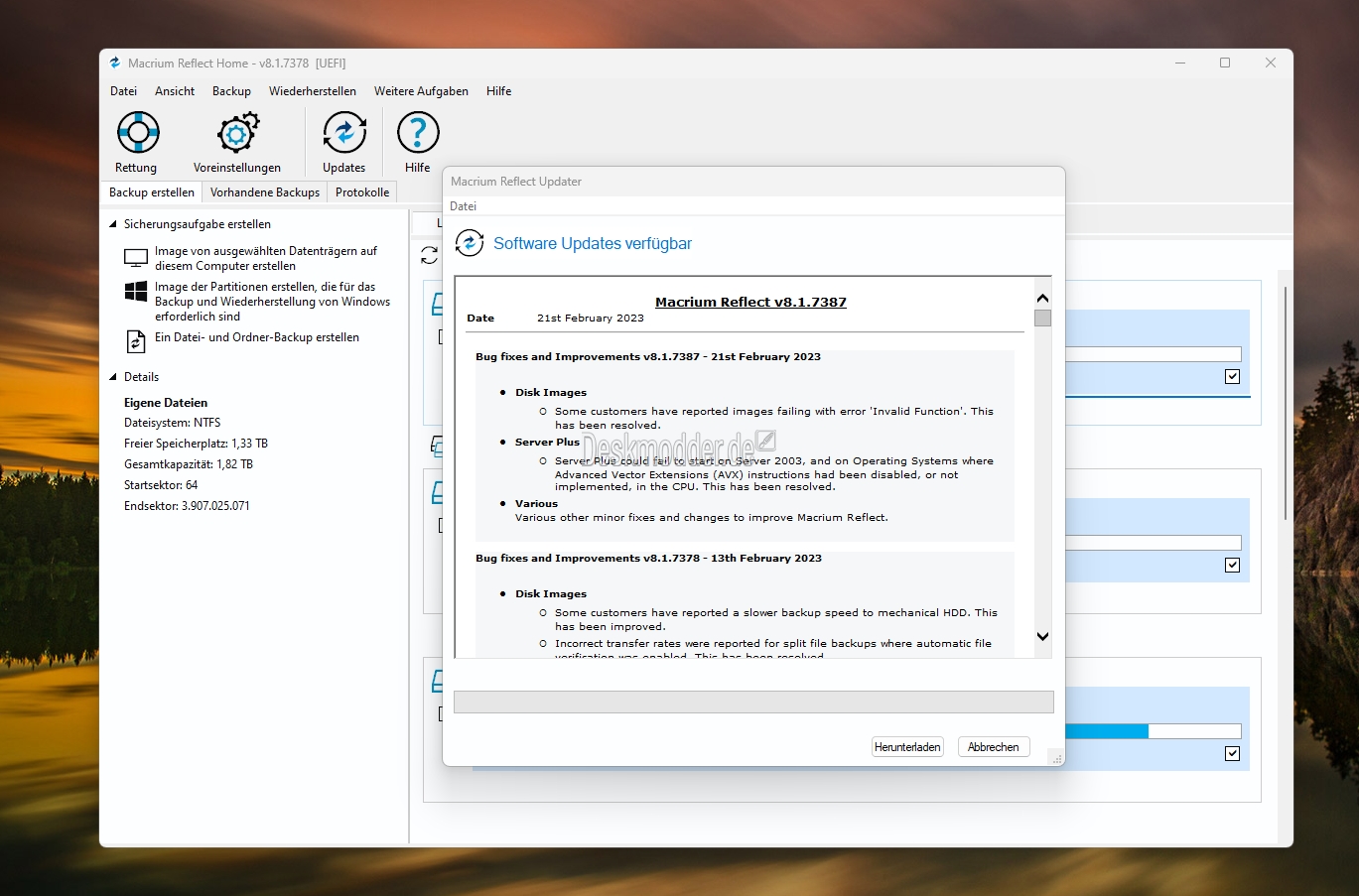This screenshot has width=1359, height=896.
Task: Click Freier Speicherplatz: 1,33 TB
Action: coord(196,444)
